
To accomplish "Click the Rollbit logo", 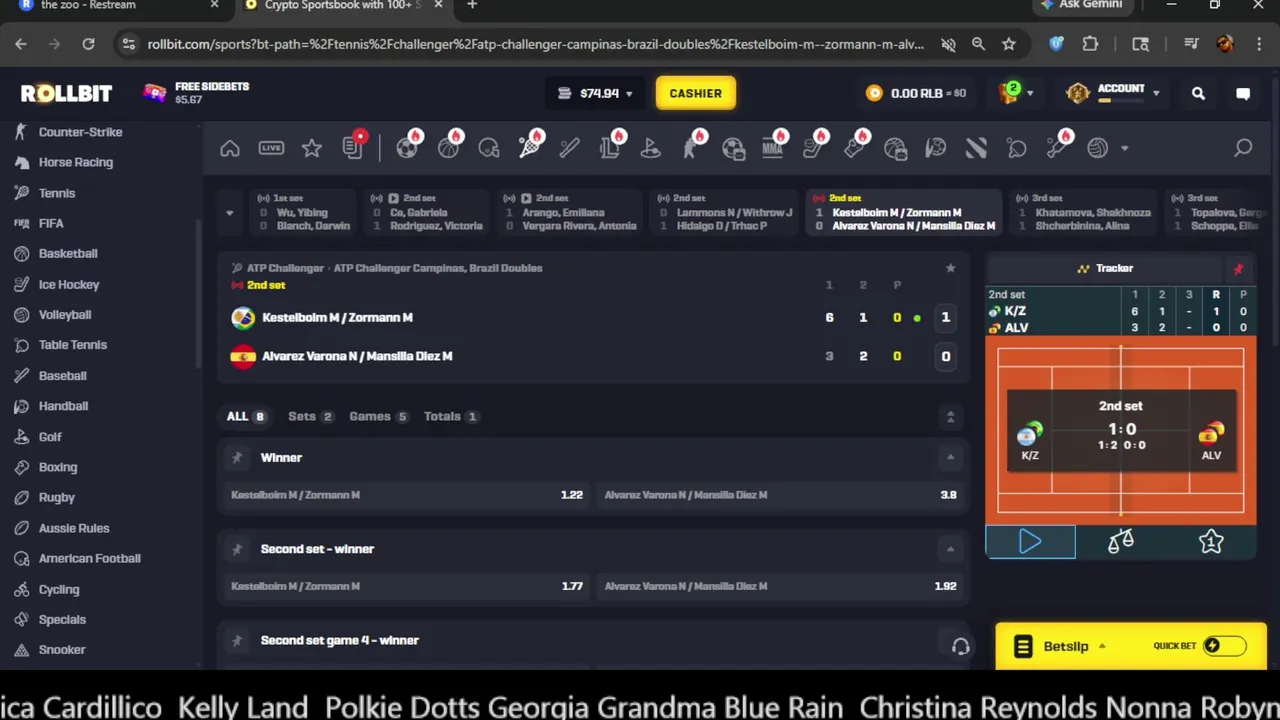I will click(x=66, y=93).
